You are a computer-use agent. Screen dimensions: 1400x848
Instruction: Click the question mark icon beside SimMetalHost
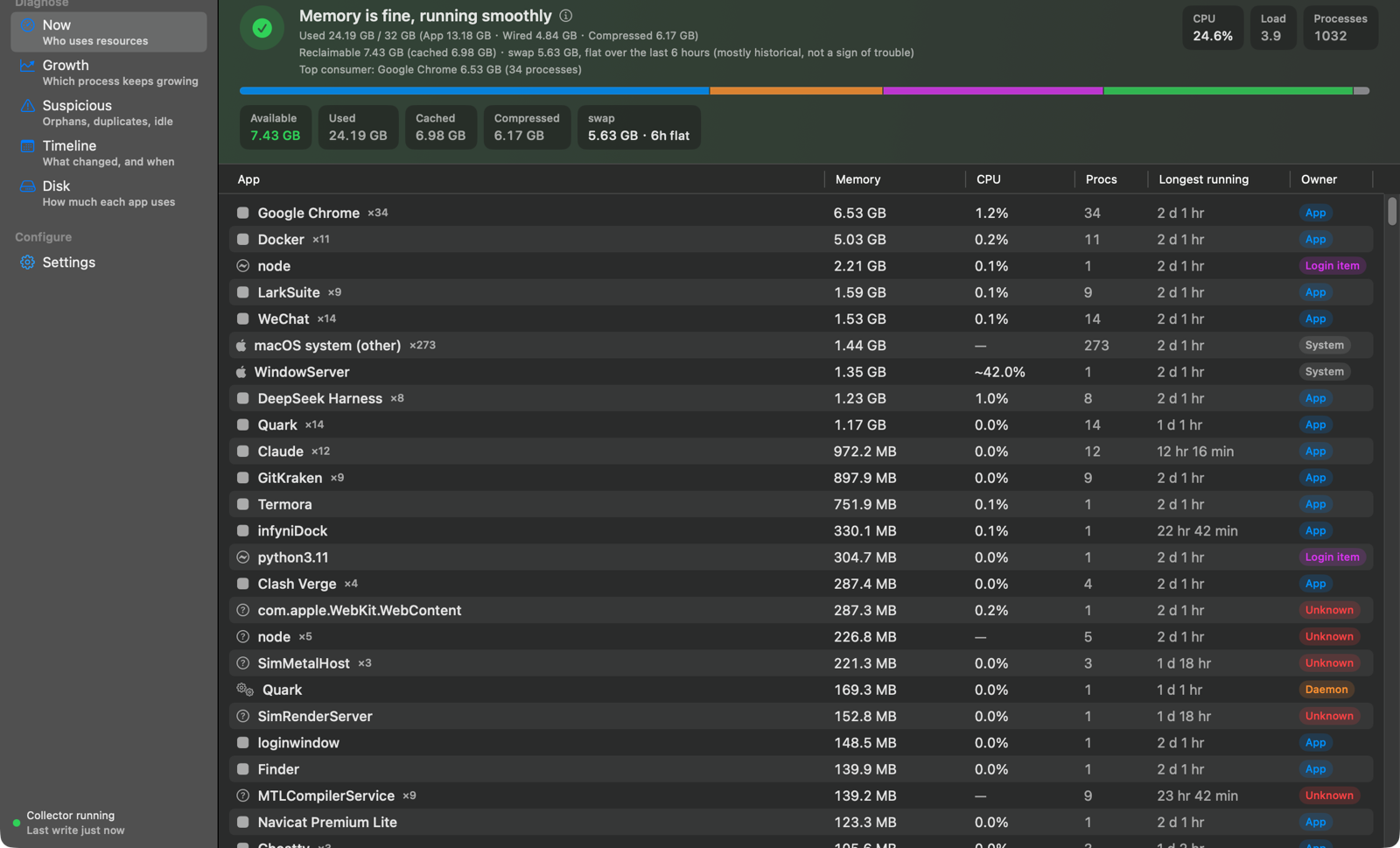242,663
